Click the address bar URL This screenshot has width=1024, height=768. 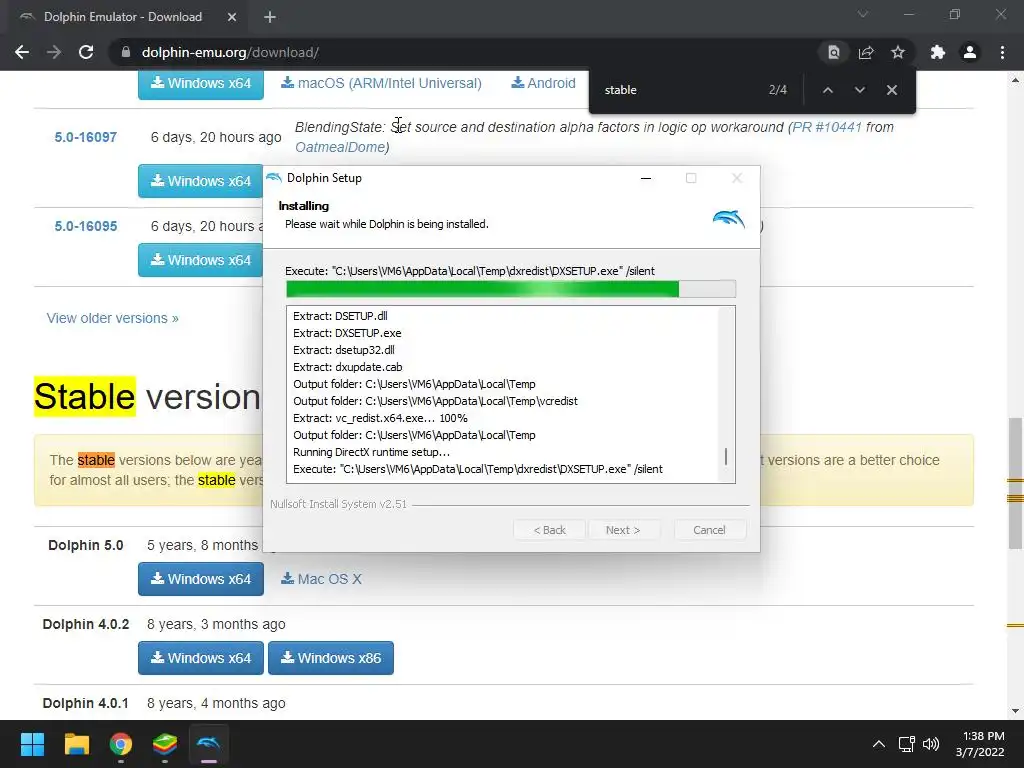click(230, 52)
